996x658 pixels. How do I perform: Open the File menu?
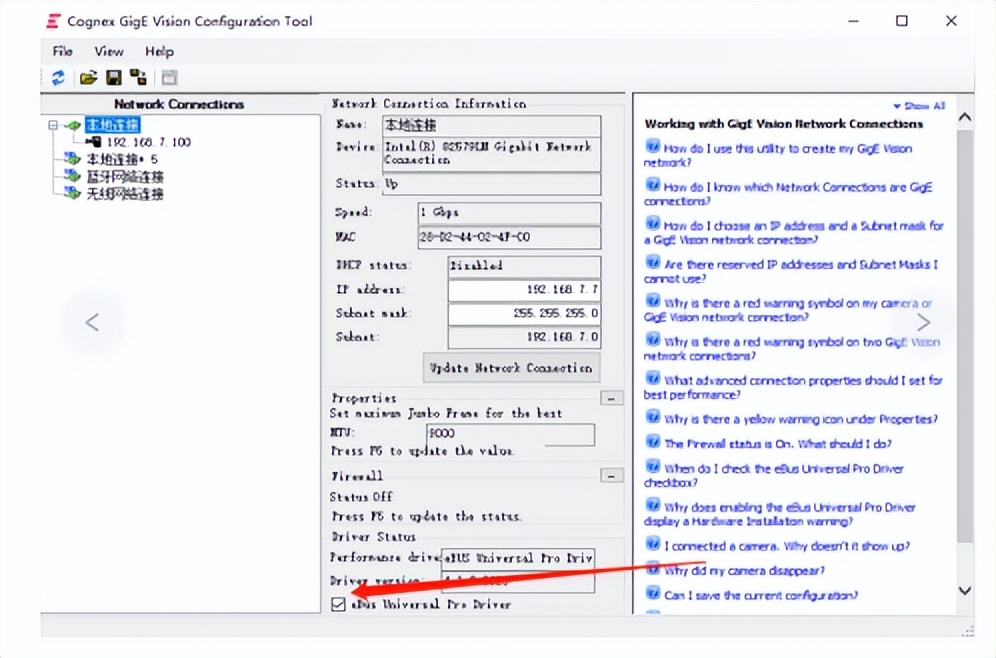pyautogui.click(x=62, y=51)
